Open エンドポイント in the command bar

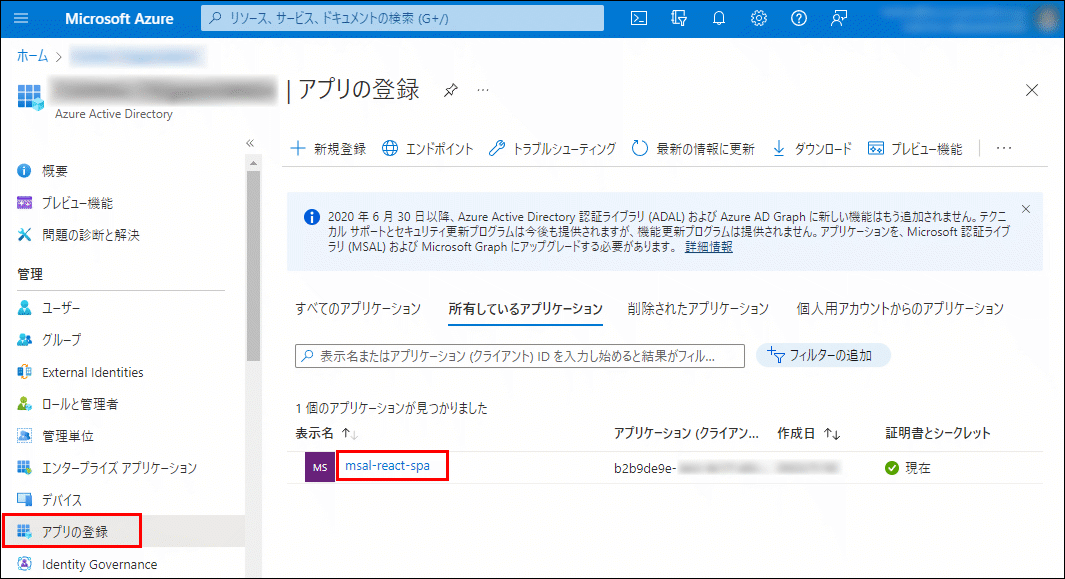pos(427,149)
